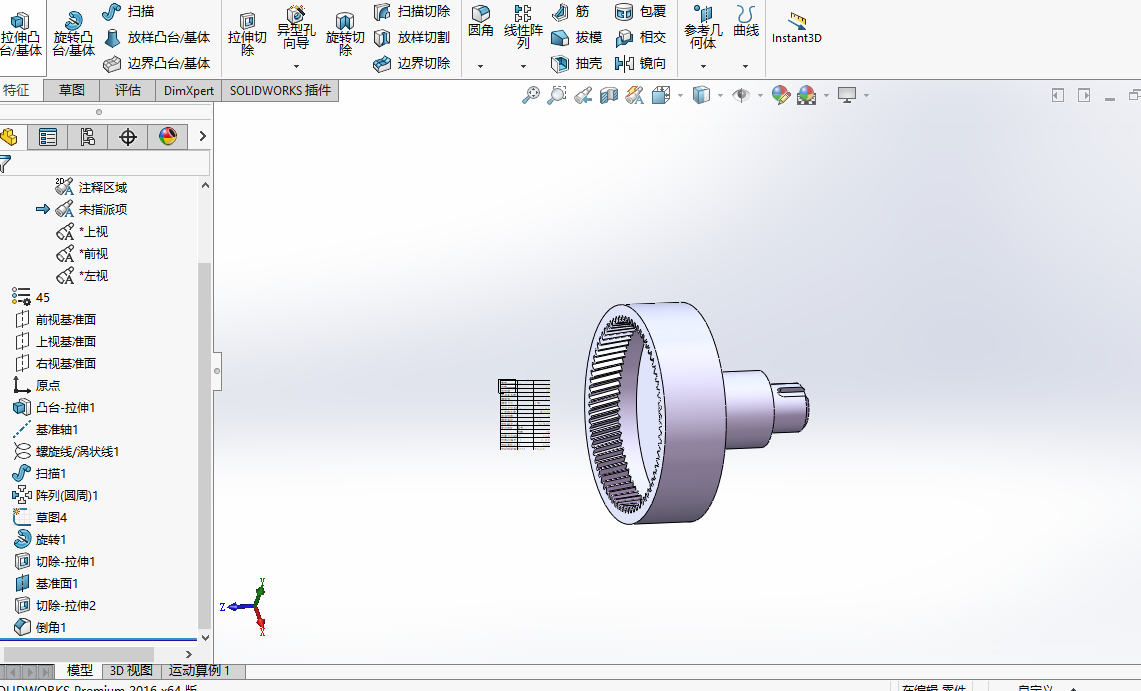Viewport: 1141px width, 691px height.
Task: Toggle Instant3D mode
Action: point(797,28)
